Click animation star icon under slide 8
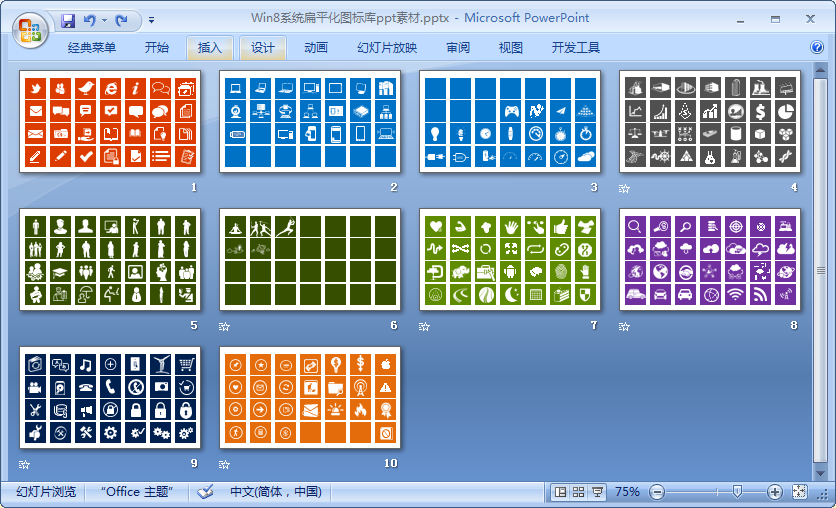 click(624, 327)
